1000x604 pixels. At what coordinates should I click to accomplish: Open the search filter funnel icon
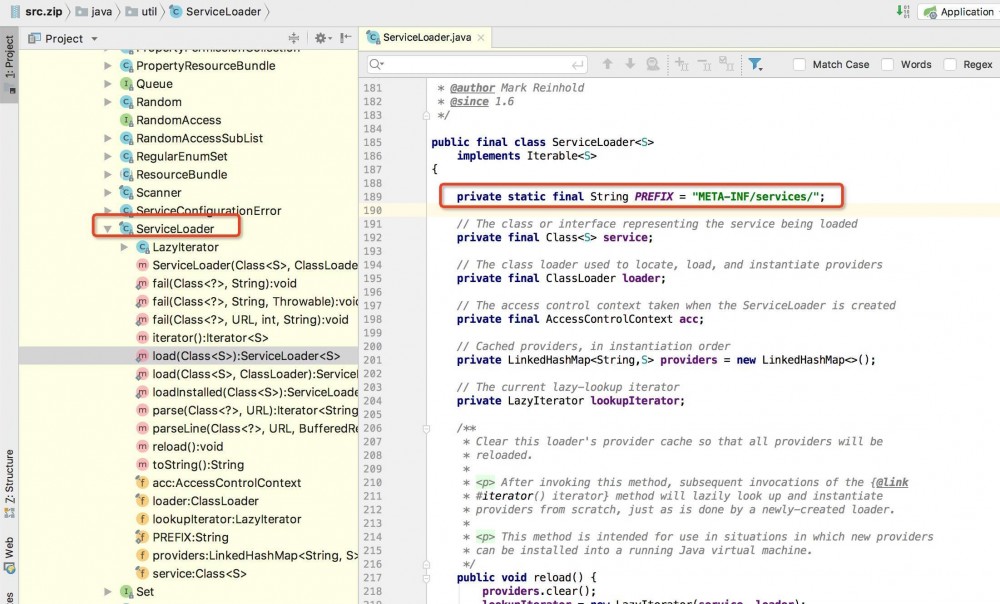[755, 64]
